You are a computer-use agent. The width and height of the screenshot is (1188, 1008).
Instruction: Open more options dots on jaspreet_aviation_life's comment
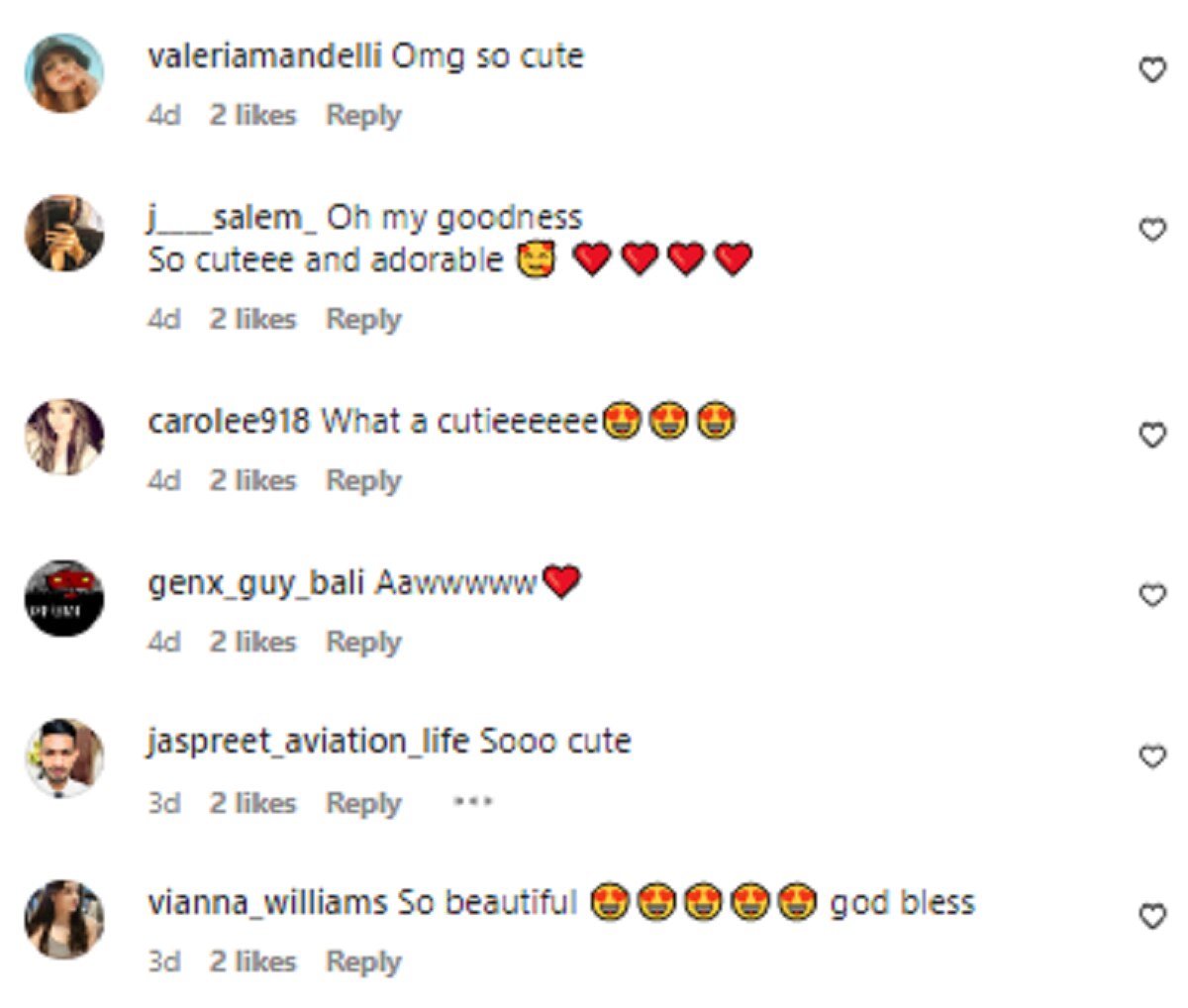click(472, 801)
